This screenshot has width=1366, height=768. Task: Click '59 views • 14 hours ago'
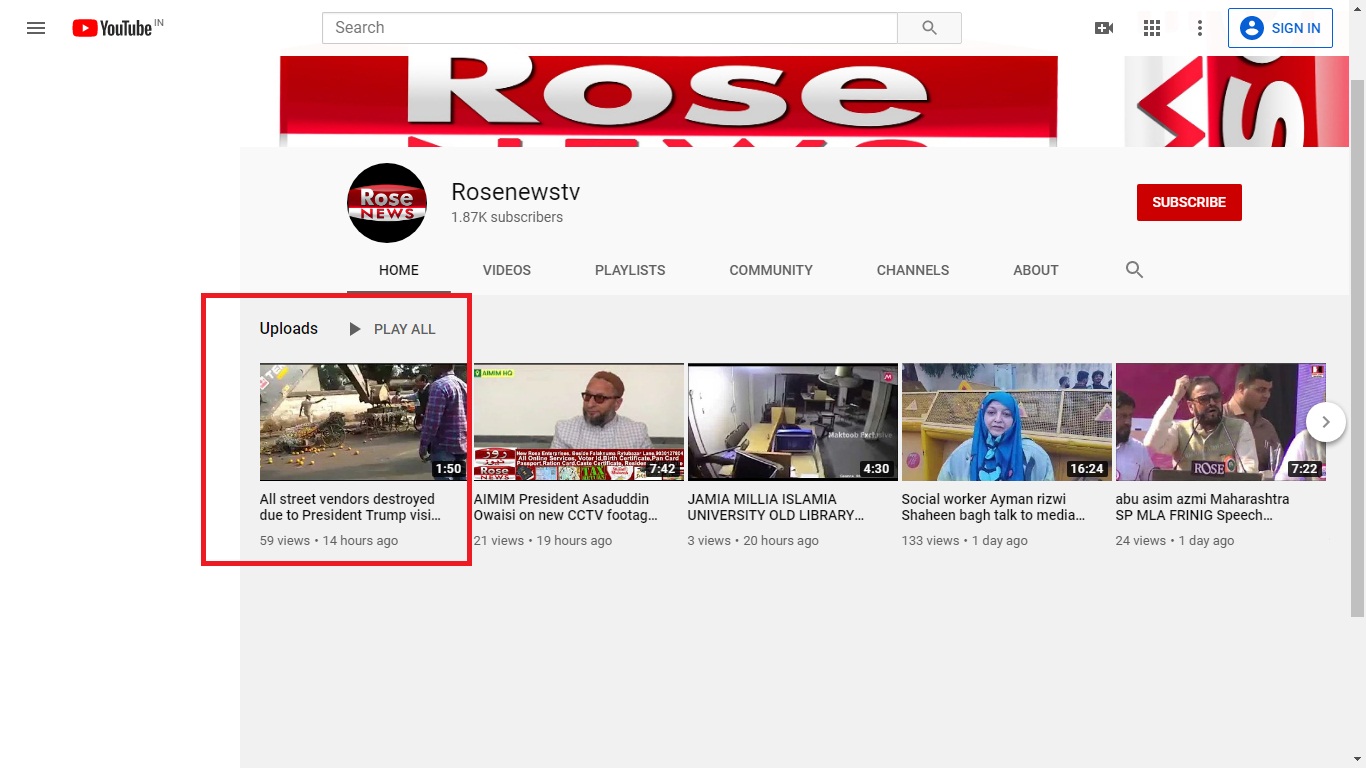329,541
